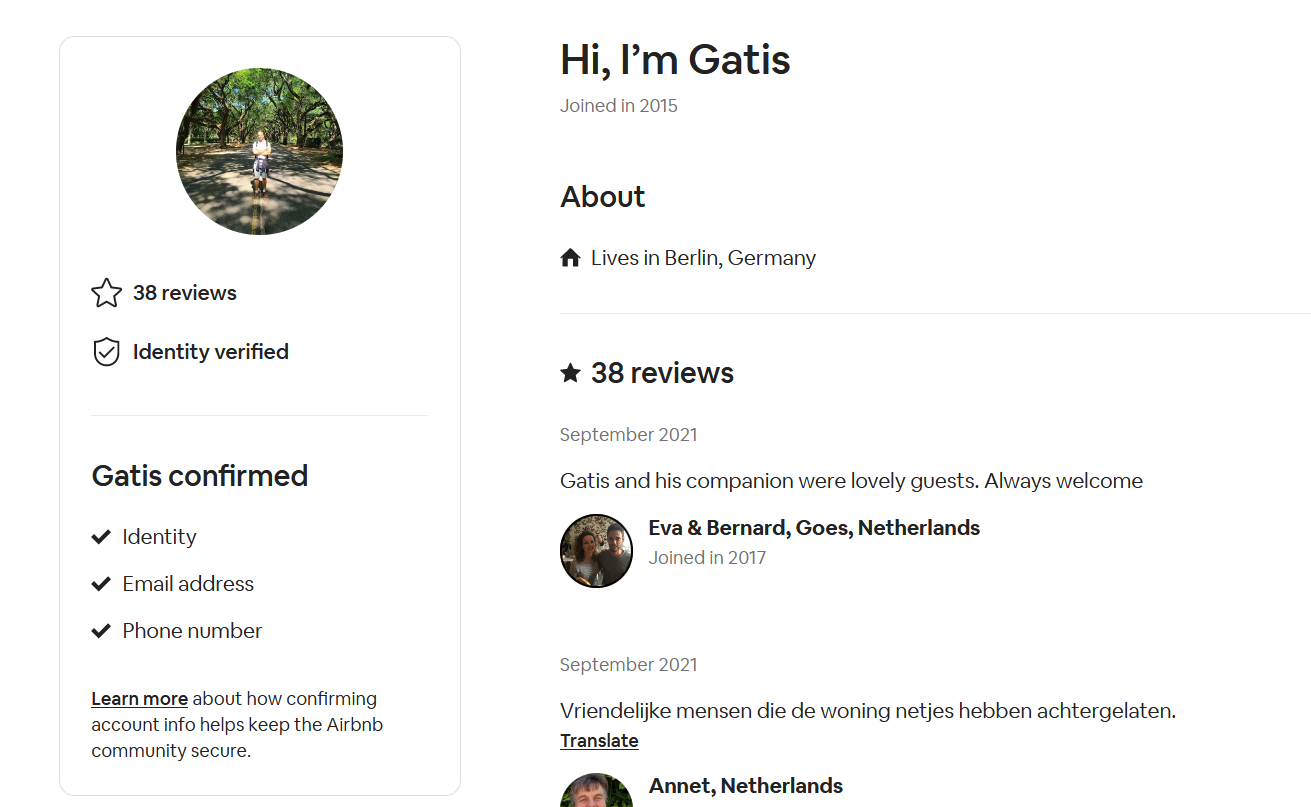Click the Identity verified label
This screenshot has height=807, width=1311.
(211, 352)
